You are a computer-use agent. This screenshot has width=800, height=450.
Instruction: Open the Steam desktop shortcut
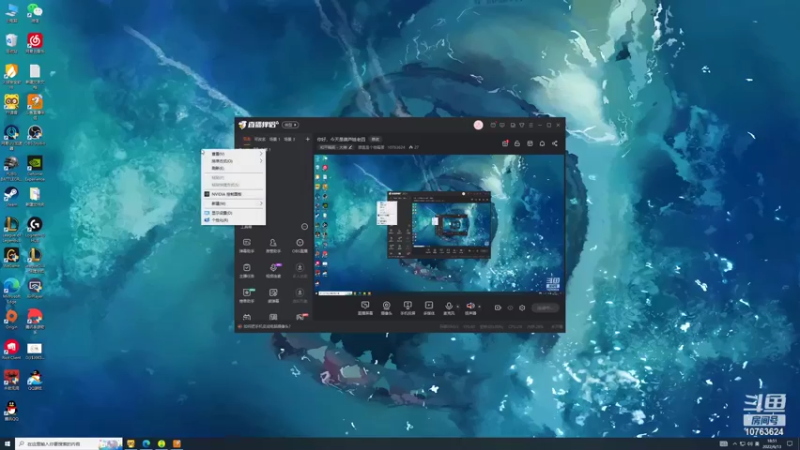tap(11, 194)
